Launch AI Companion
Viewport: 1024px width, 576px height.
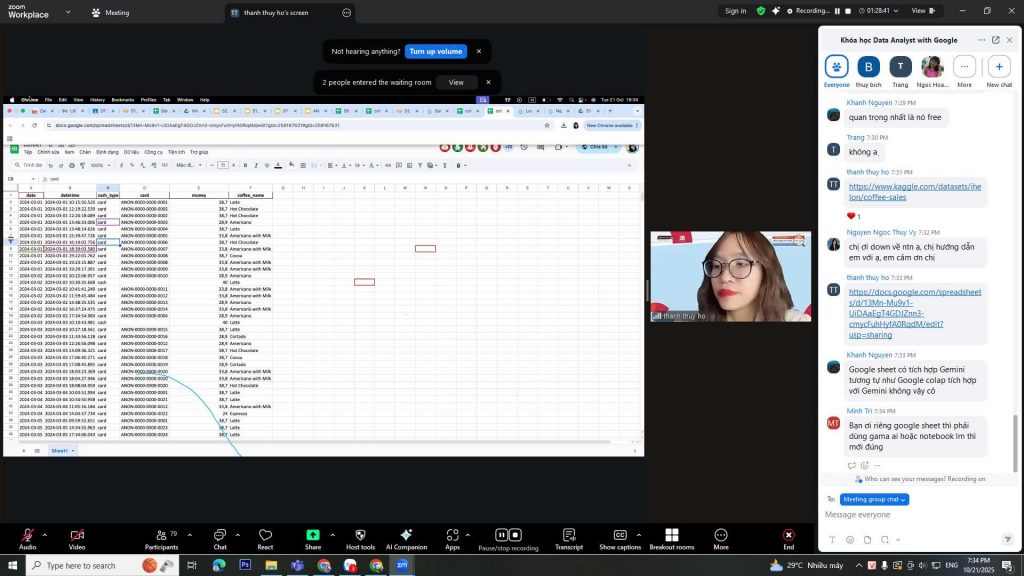pos(406,539)
